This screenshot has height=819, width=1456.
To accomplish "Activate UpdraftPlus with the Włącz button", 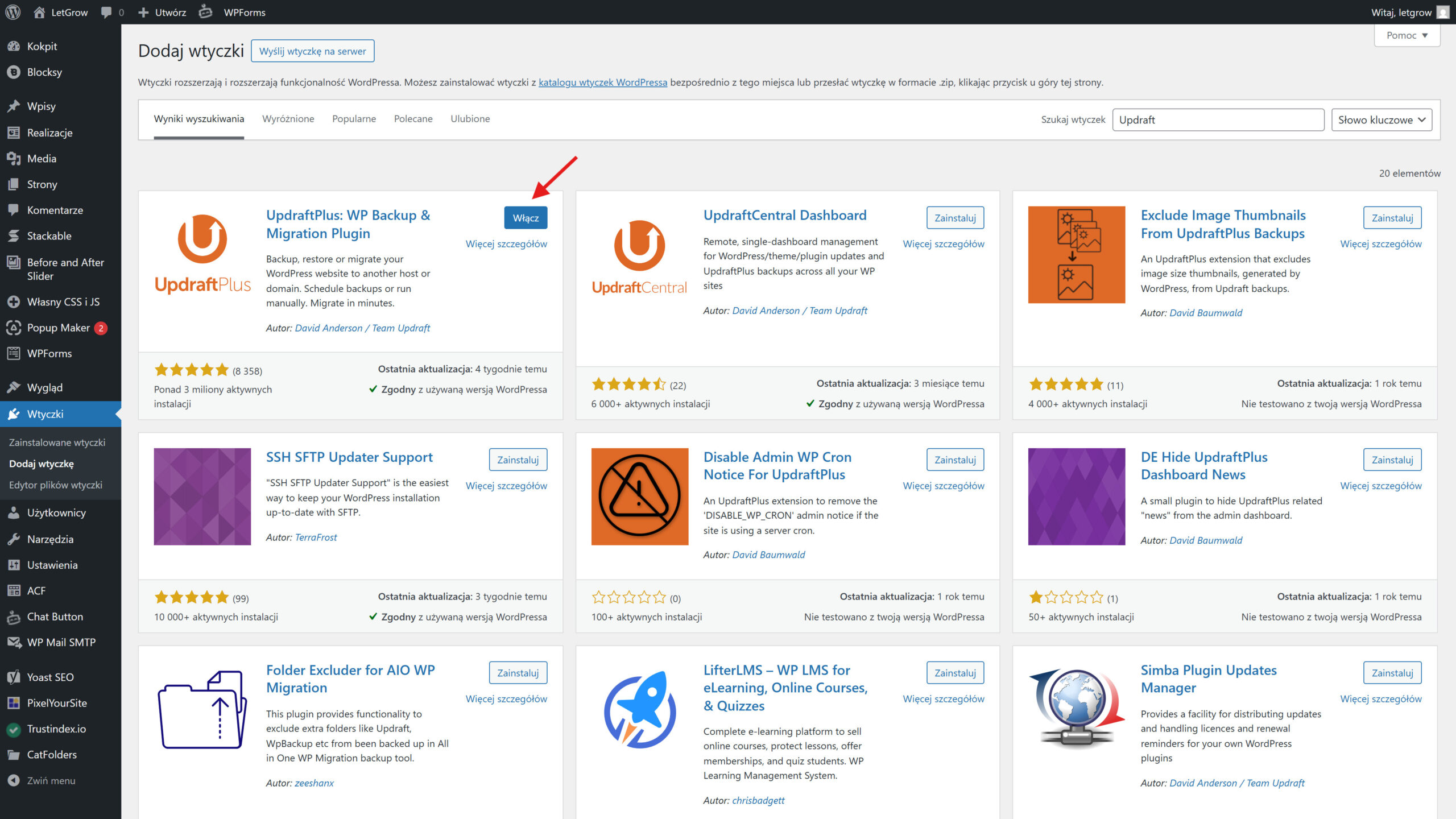I will pyautogui.click(x=525, y=217).
